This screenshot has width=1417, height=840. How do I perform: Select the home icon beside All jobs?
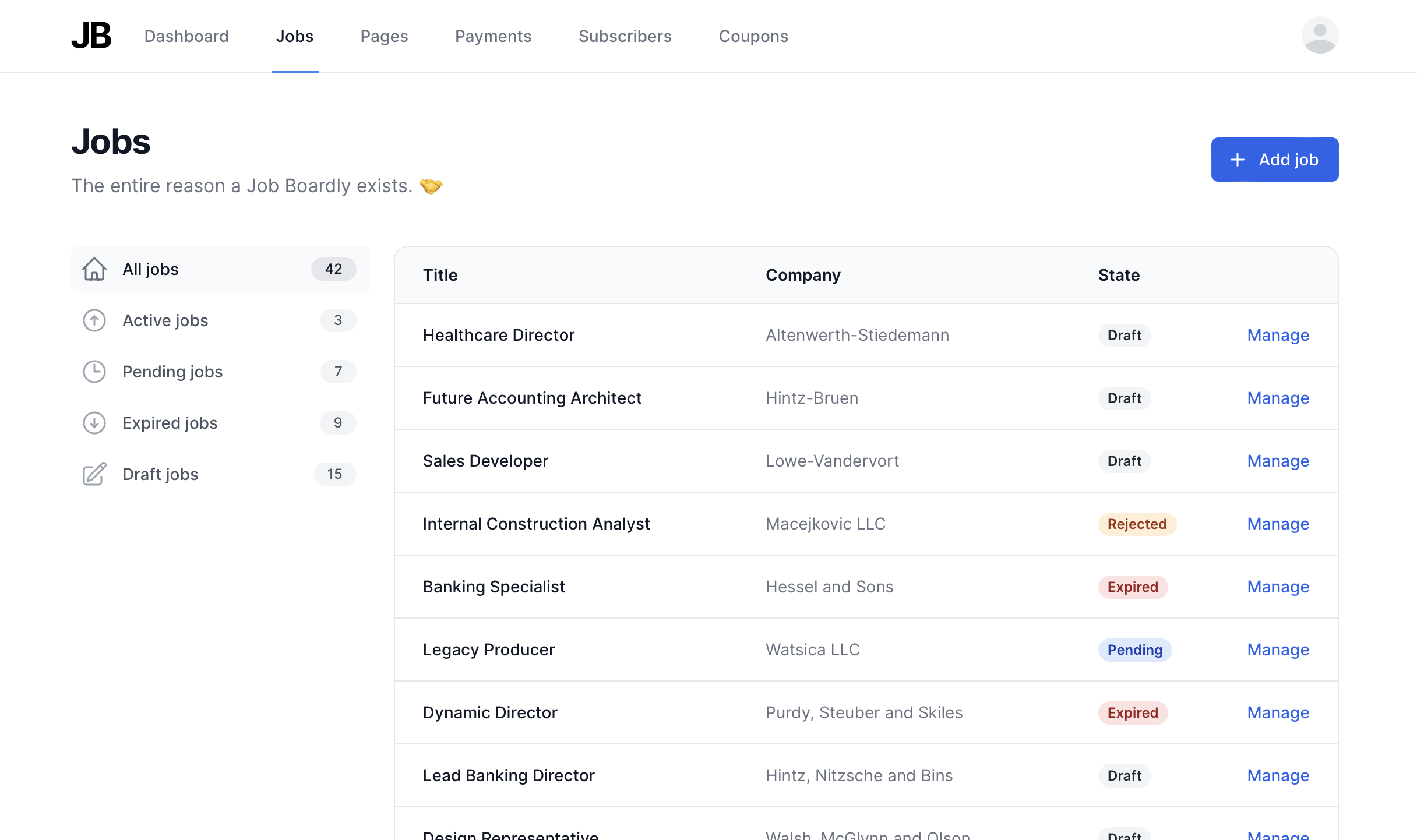[x=95, y=269]
